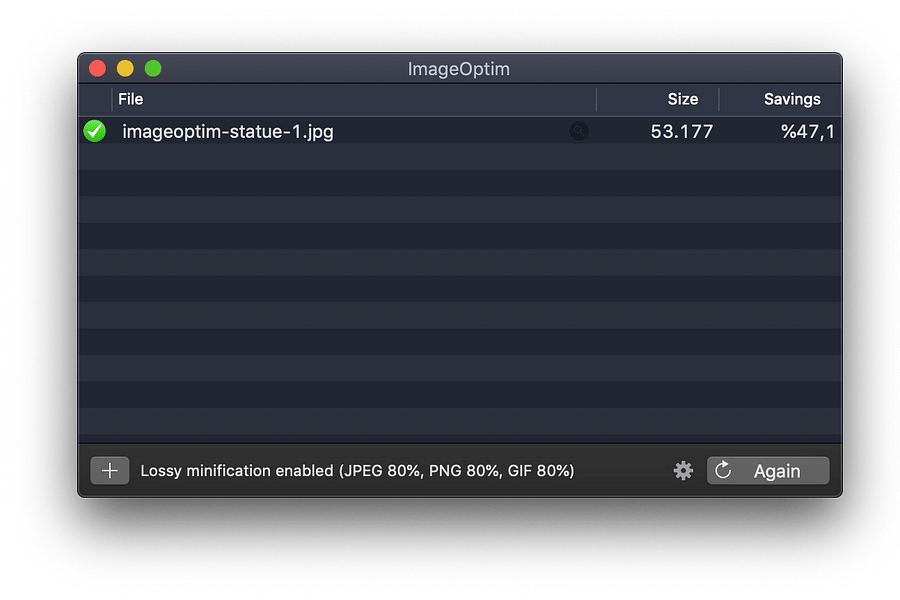This screenshot has width=900, height=600.
Task: Sort the list by the Savings column header
Action: 791,99
